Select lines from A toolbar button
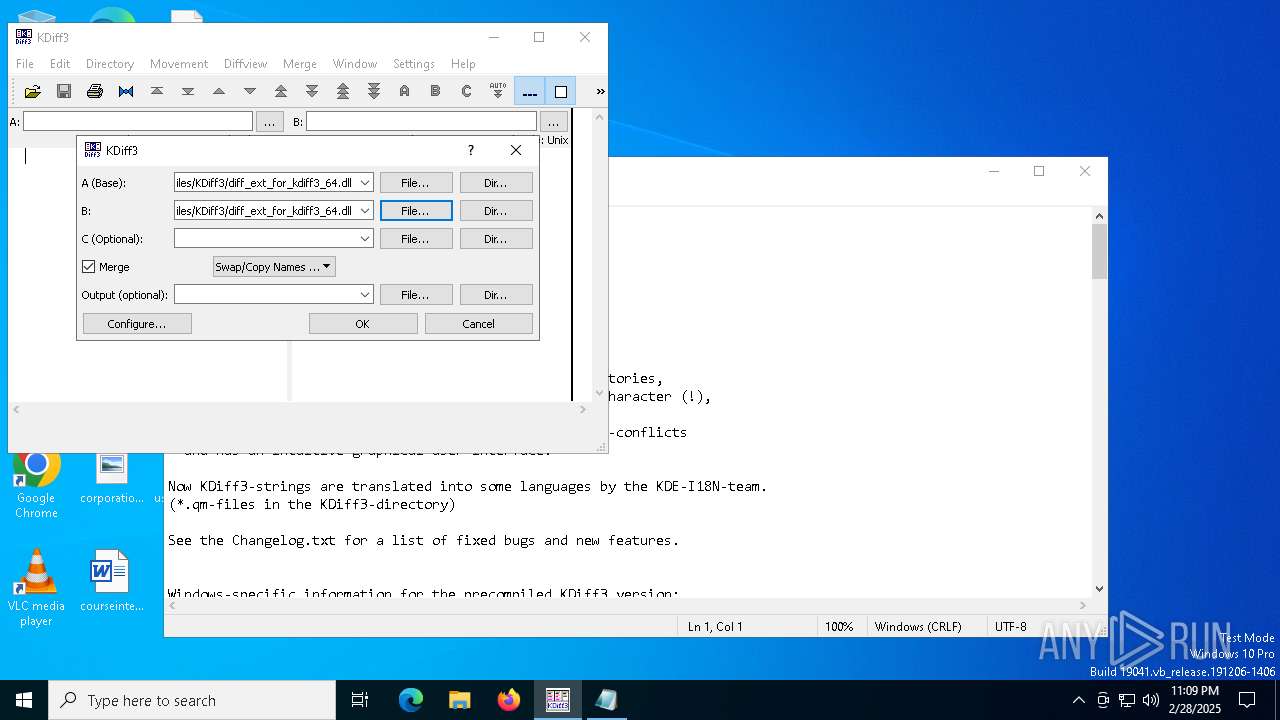Viewport: 1280px width, 720px height. (404, 91)
